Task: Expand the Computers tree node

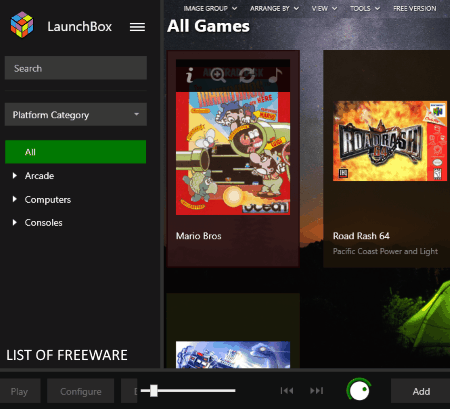Action: (14, 199)
